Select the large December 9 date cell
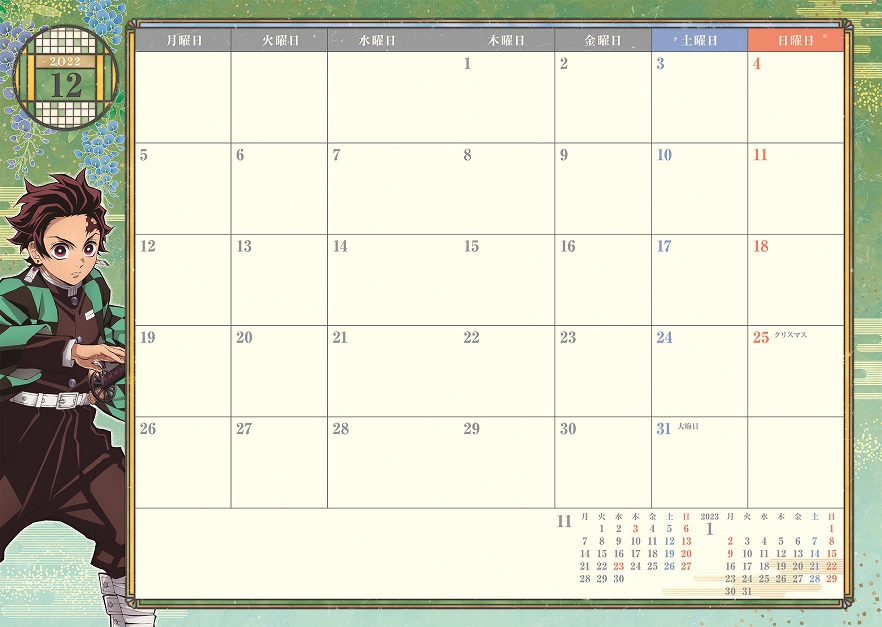 pyautogui.click(x=603, y=188)
